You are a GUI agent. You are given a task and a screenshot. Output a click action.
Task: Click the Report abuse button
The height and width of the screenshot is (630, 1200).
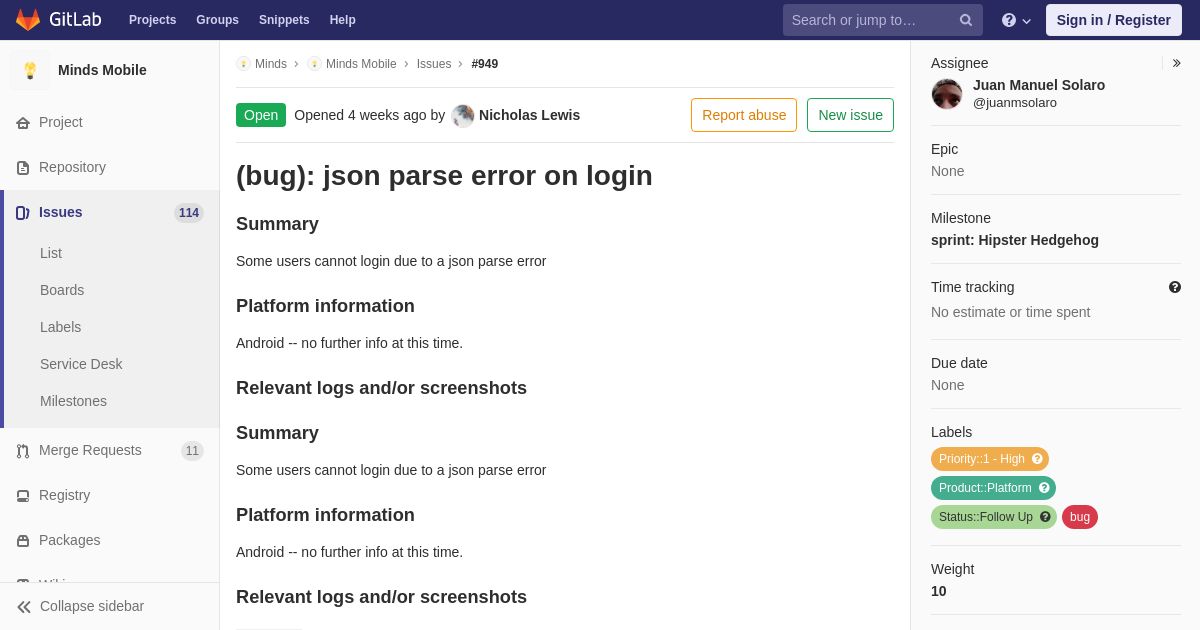[744, 115]
